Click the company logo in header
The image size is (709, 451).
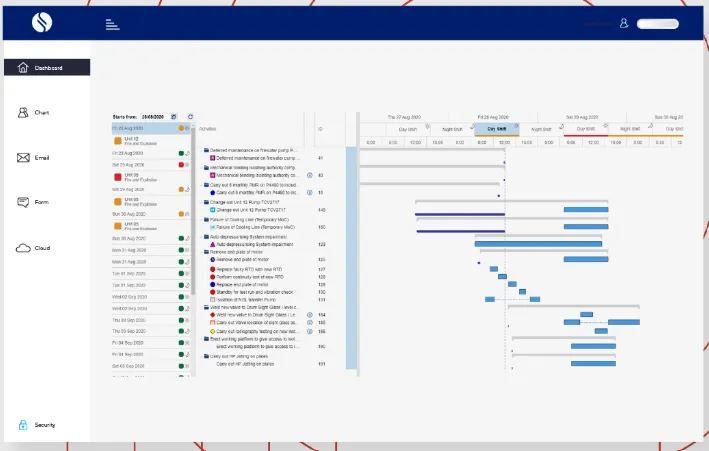coord(42,22)
